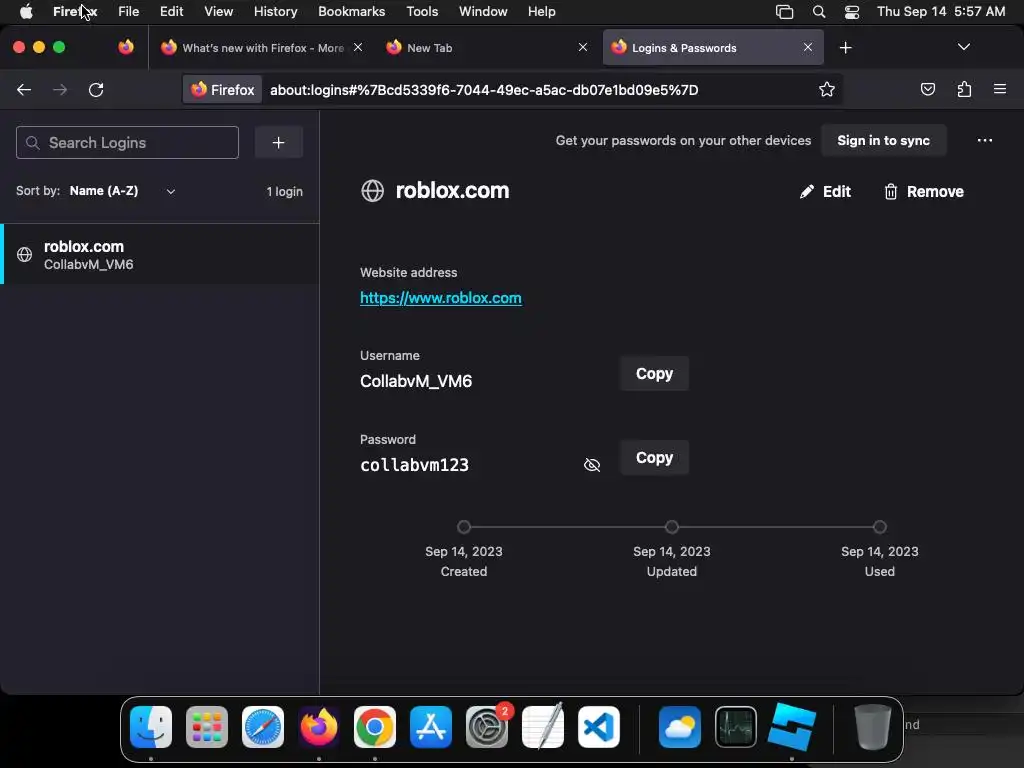Open the View menu

point(218,11)
